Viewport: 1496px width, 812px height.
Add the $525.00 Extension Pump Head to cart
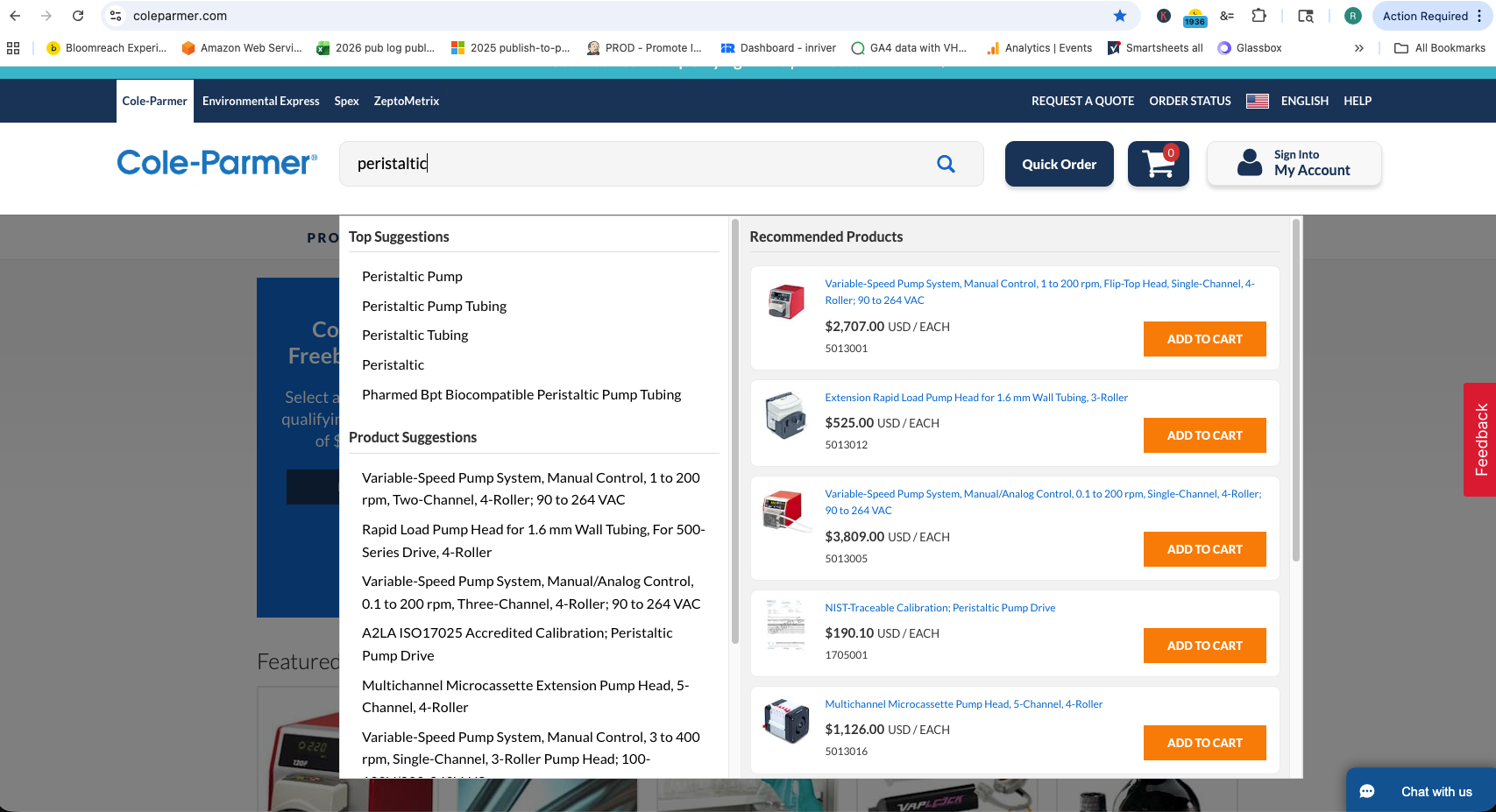click(1204, 435)
